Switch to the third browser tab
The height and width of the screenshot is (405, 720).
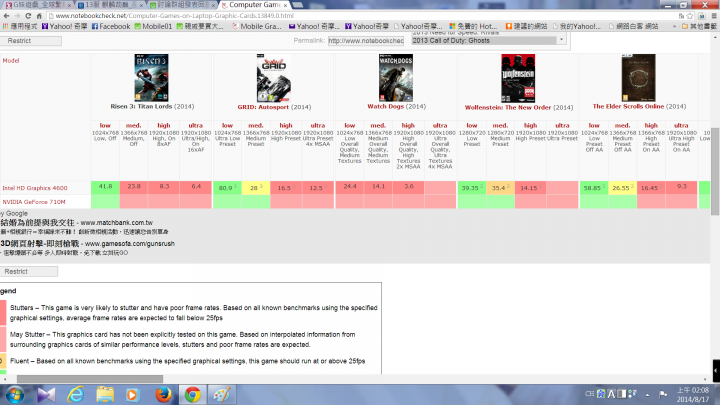click(183, 5)
